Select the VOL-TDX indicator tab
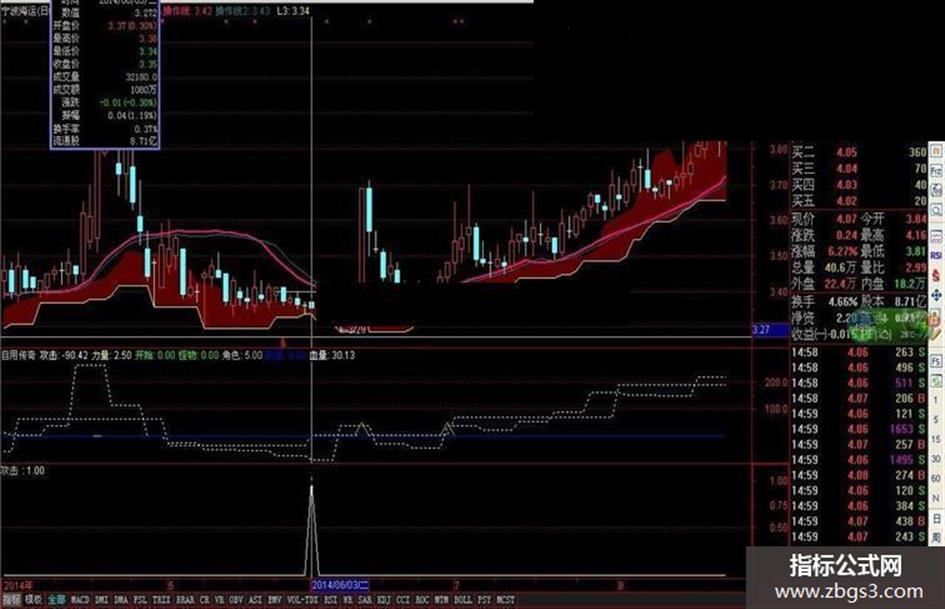Image resolution: width=945 pixels, height=609 pixels. point(303,599)
